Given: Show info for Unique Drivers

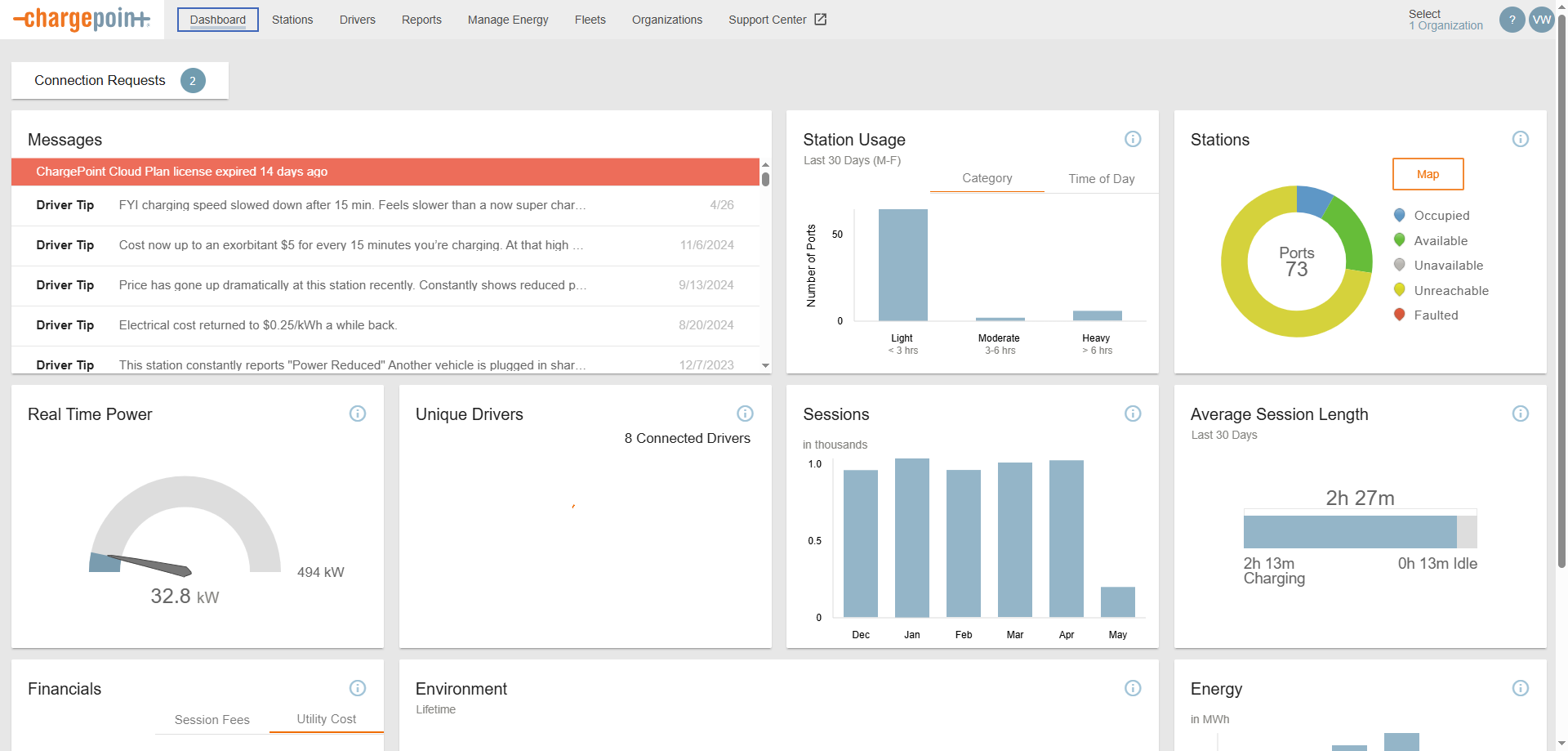Looking at the screenshot, I should [x=745, y=413].
